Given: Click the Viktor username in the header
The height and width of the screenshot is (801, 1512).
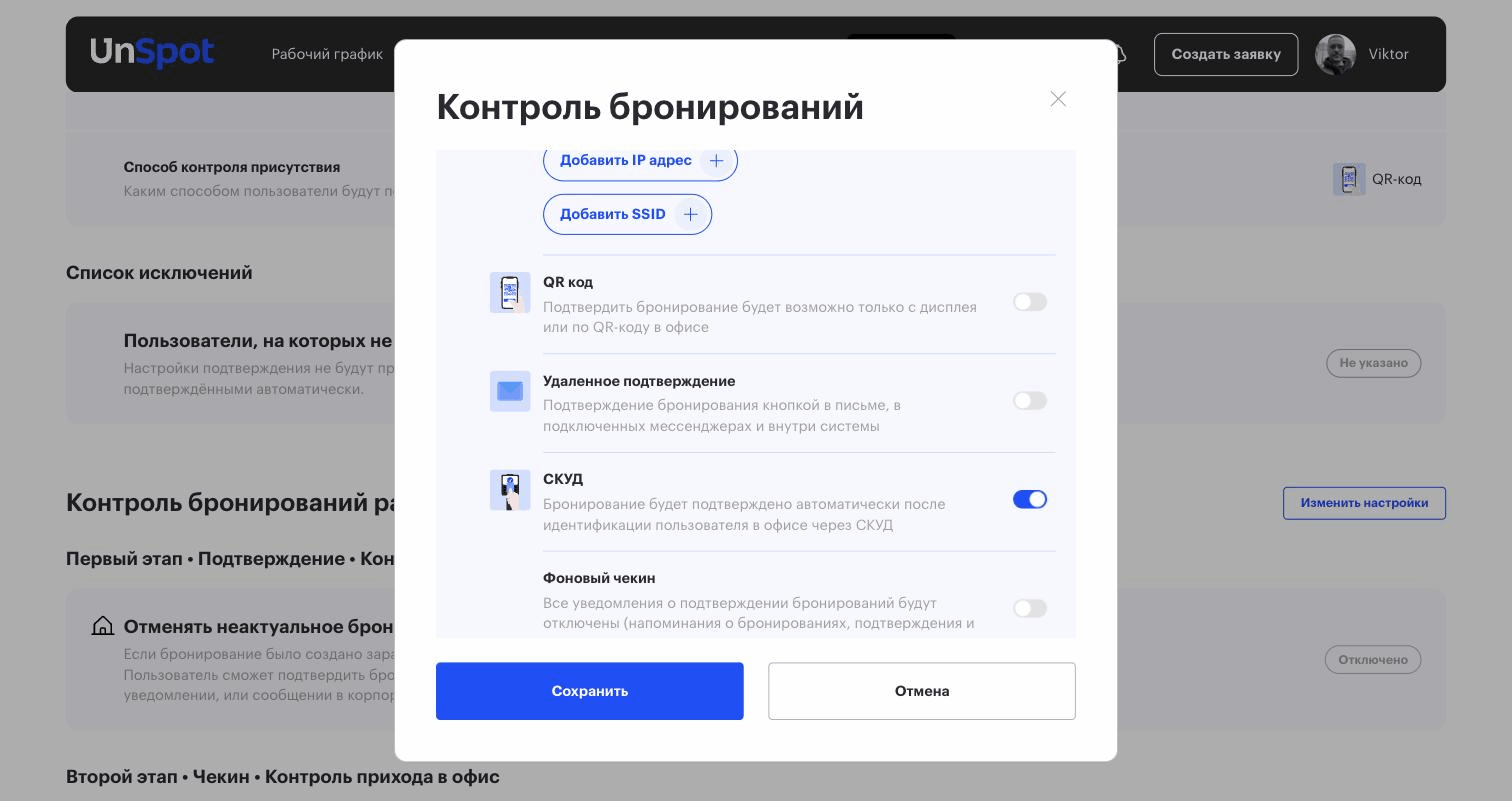Looking at the screenshot, I should point(1389,54).
